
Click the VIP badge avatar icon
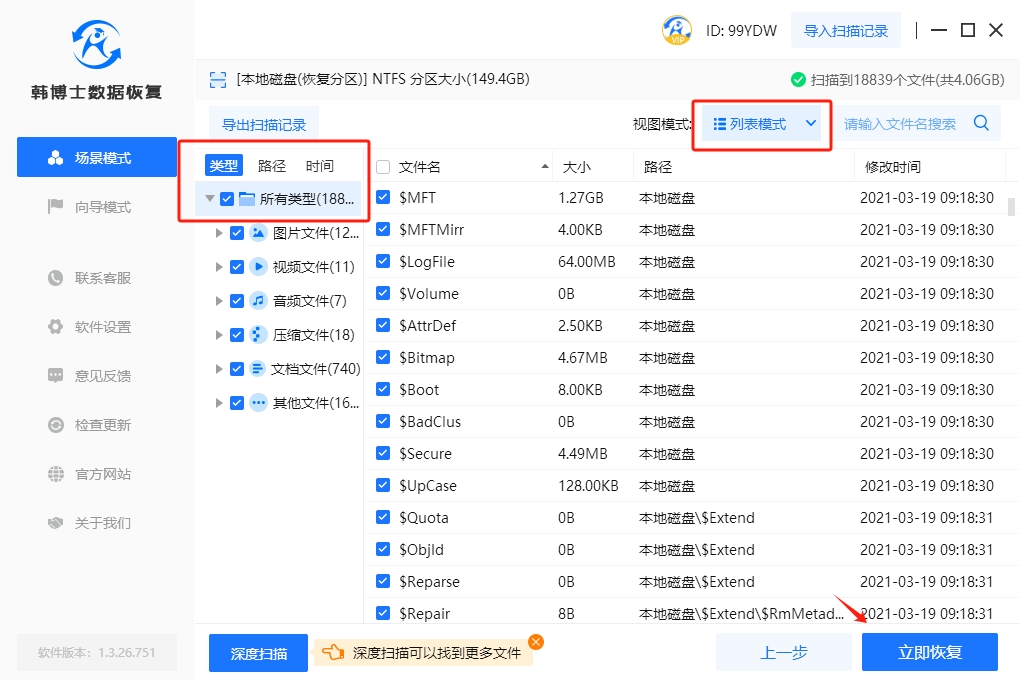click(x=677, y=30)
